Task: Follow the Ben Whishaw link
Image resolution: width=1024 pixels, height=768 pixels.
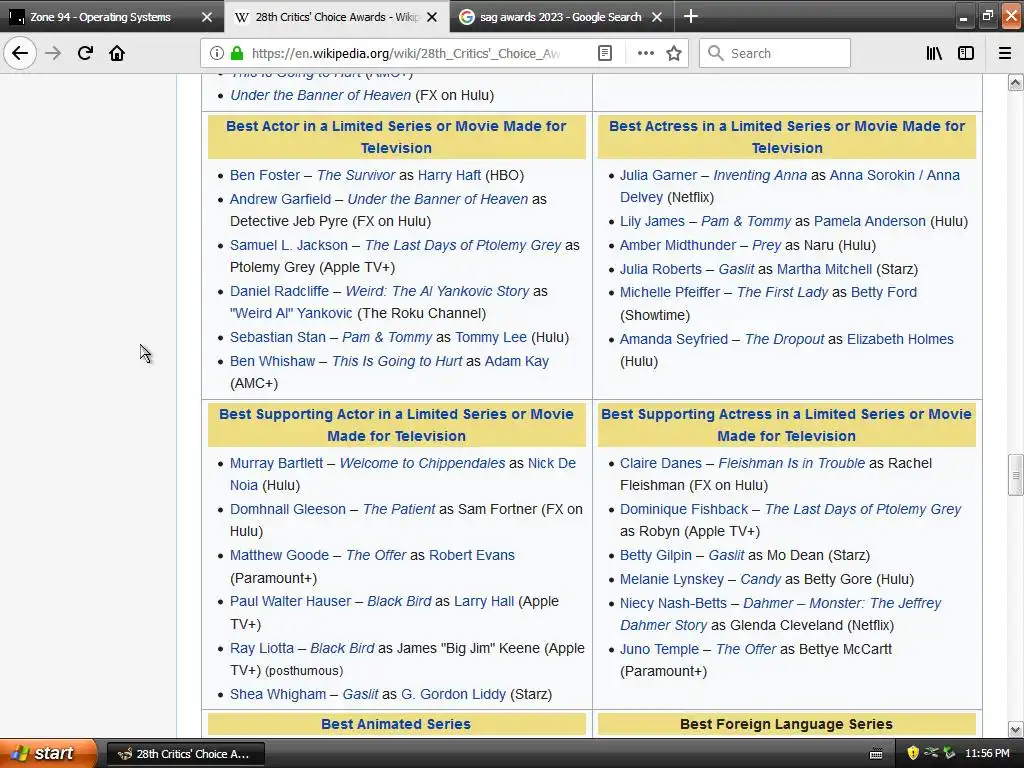Action: click(x=272, y=361)
